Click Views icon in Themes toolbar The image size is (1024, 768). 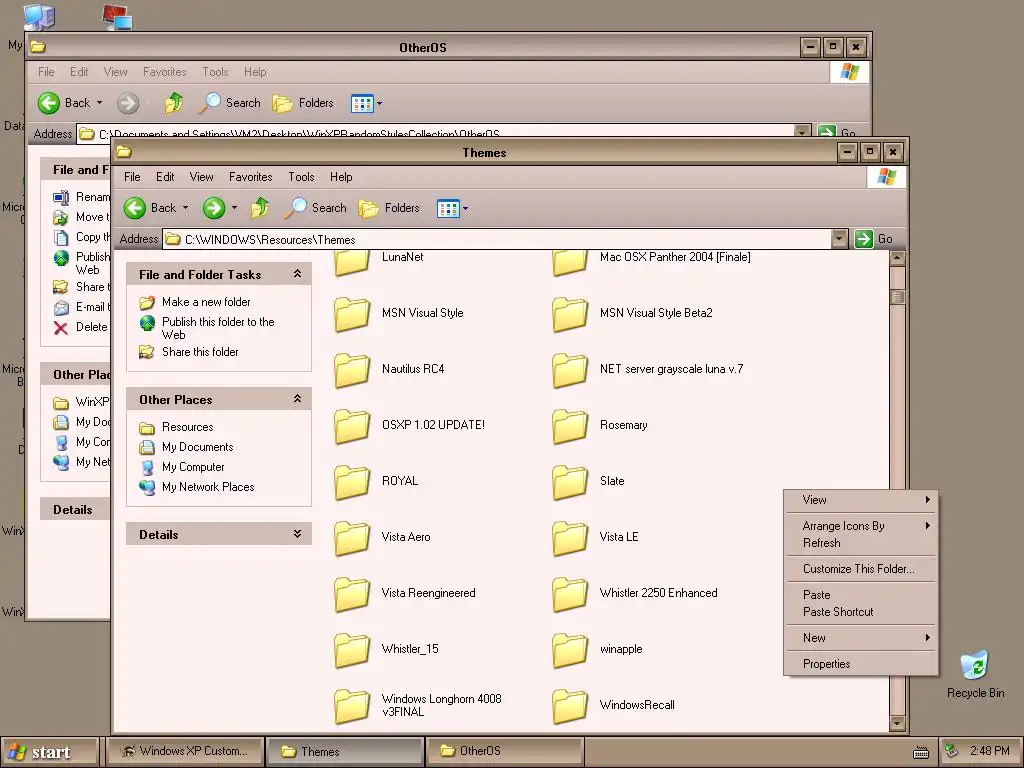pyautogui.click(x=448, y=209)
